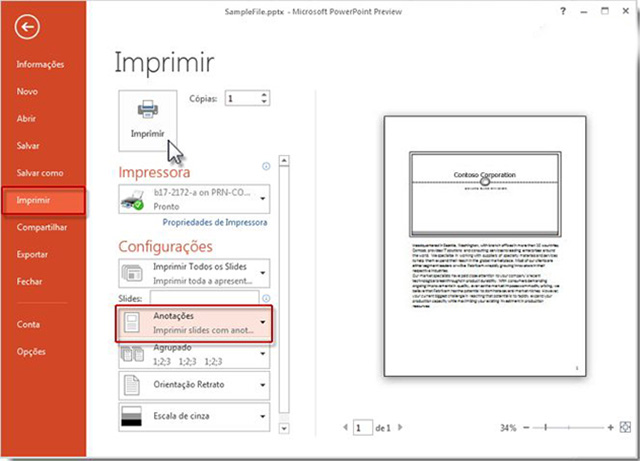Increase the number of copies
The width and height of the screenshot is (640, 461).
[x=264, y=95]
